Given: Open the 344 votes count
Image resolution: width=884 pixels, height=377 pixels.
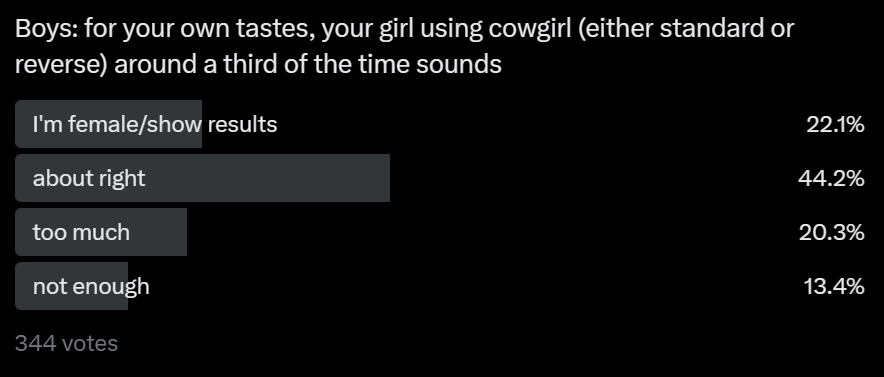Looking at the screenshot, I should pos(67,343).
